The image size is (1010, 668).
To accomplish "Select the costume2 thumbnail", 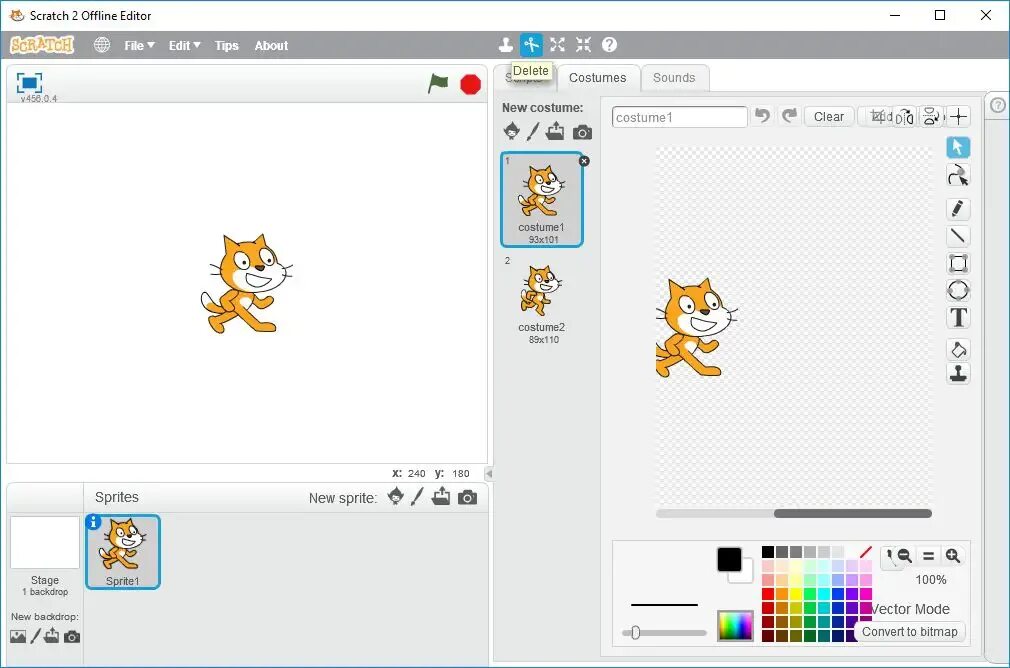I will pos(542,301).
